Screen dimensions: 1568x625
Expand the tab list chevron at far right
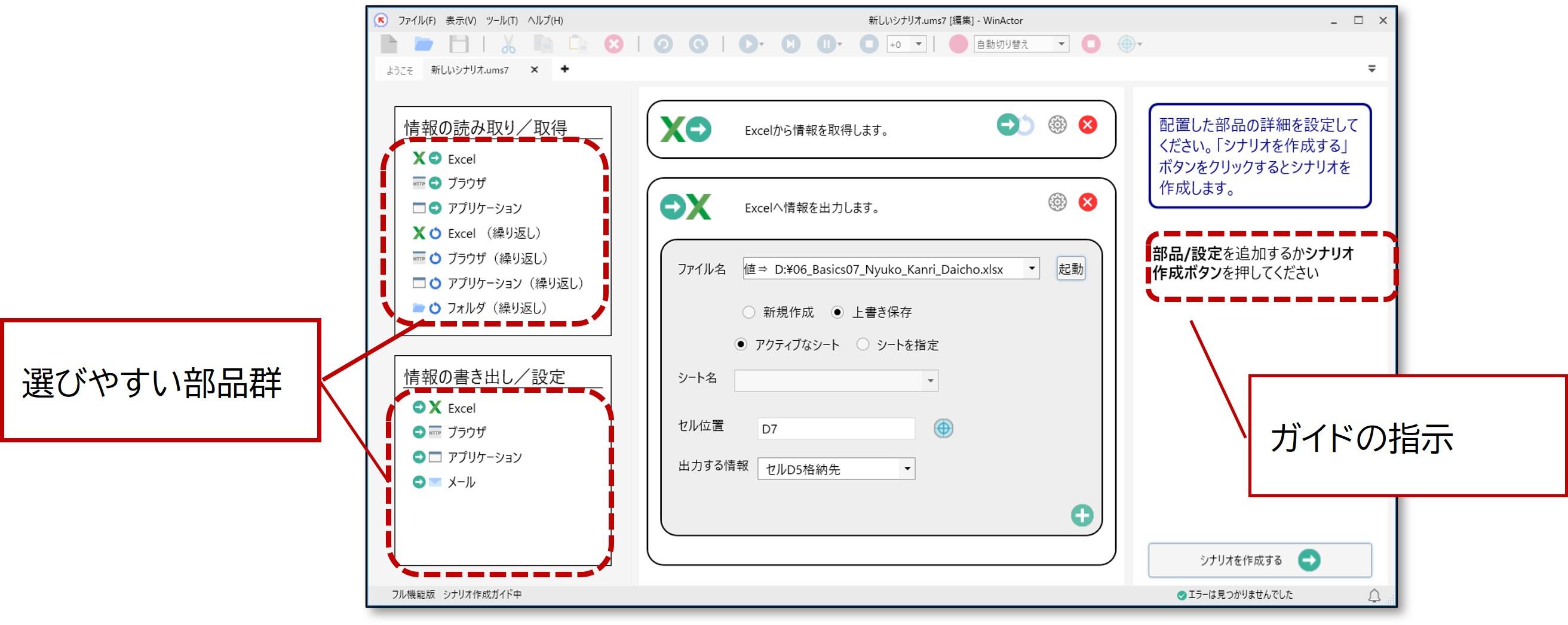click(x=1372, y=69)
